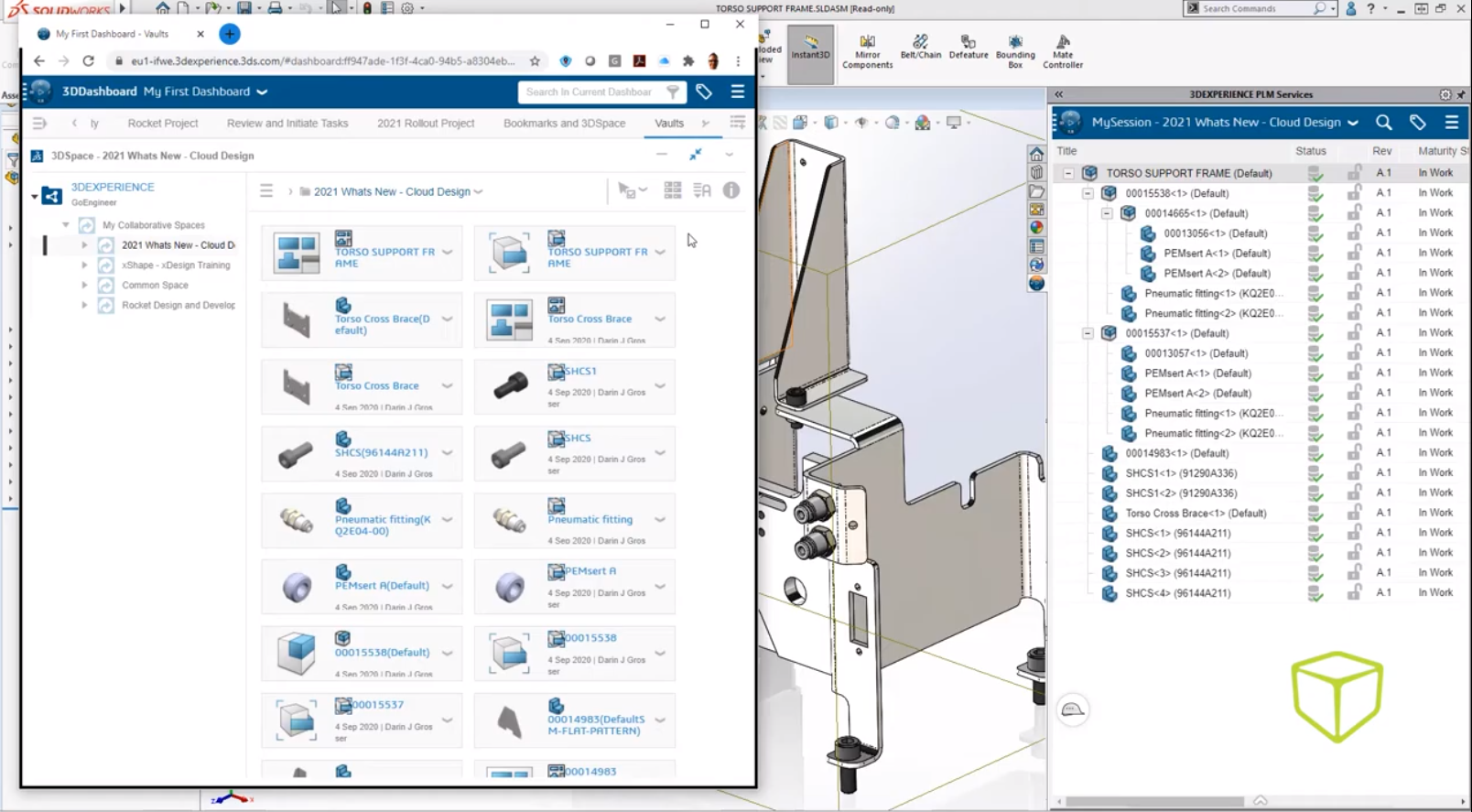Click the SolidWorks Search Commands box

(1261, 8)
